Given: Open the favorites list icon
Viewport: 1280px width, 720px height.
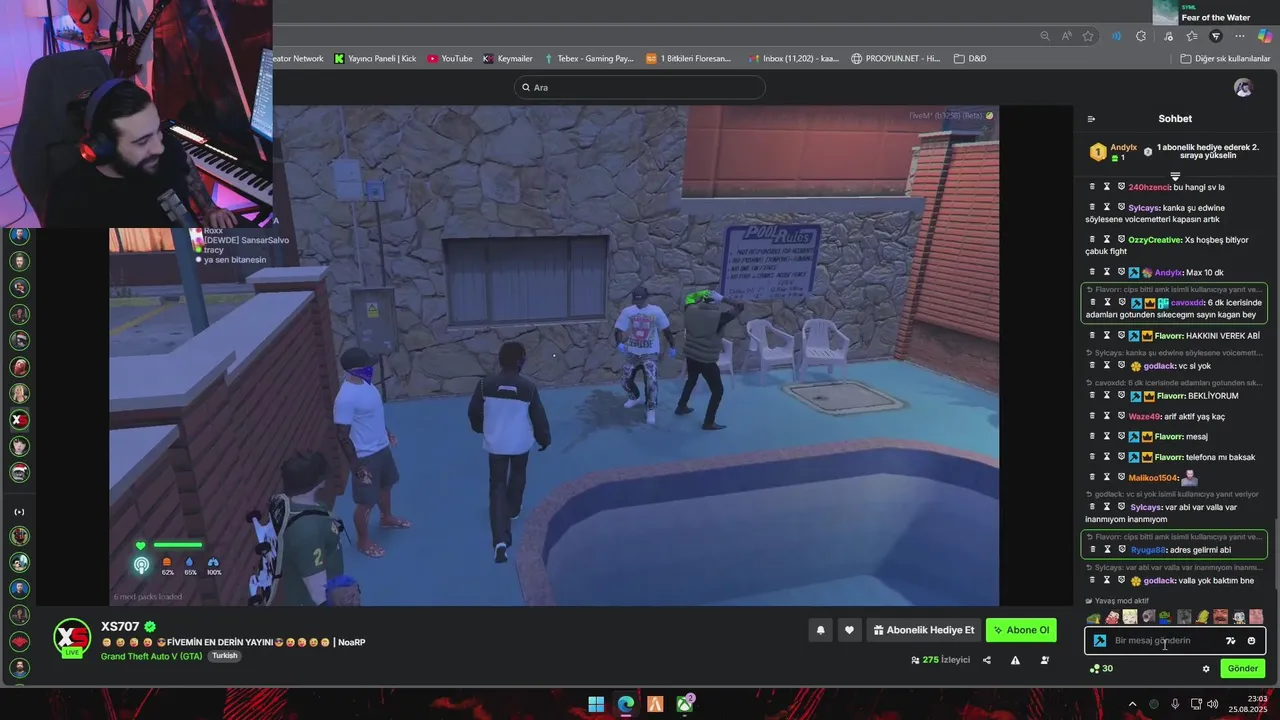Looking at the screenshot, I should pyautogui.click(x=1190, y=36).
